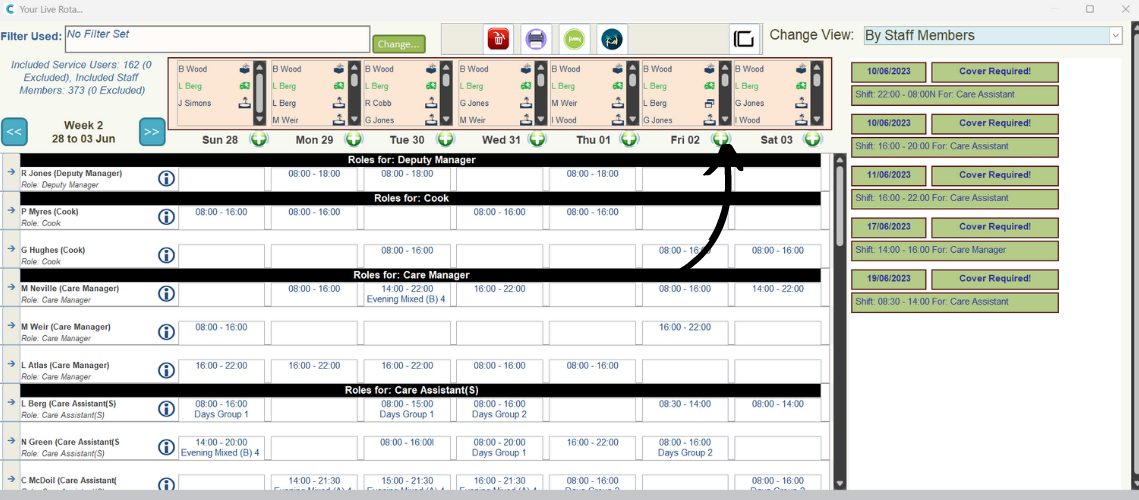
Task: Click N Green Thu 01 shift 16:00 - 22:00
Action: pyautogui.click(x=592, y=442)
